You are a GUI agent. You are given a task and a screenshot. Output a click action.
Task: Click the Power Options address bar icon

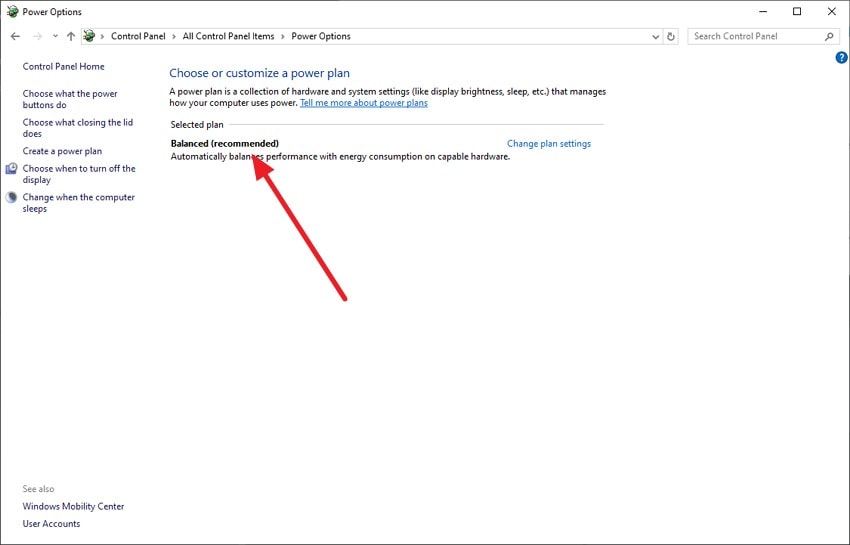(x=89, y=36)
